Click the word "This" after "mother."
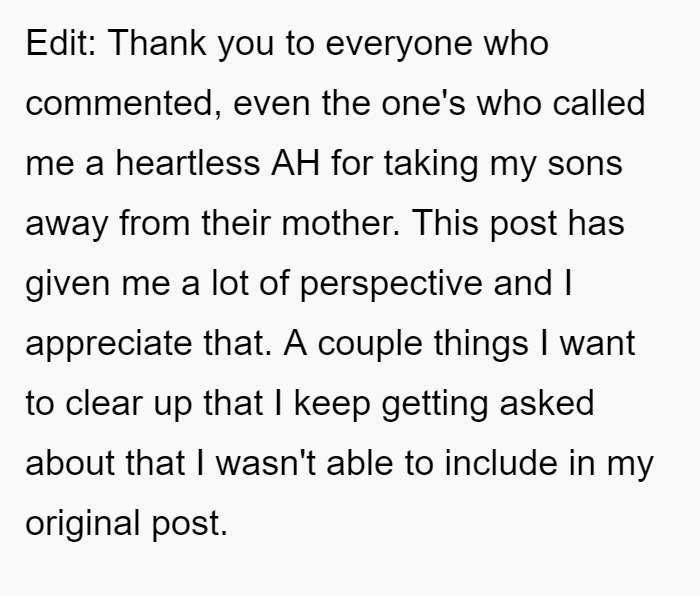 [445, 222]
